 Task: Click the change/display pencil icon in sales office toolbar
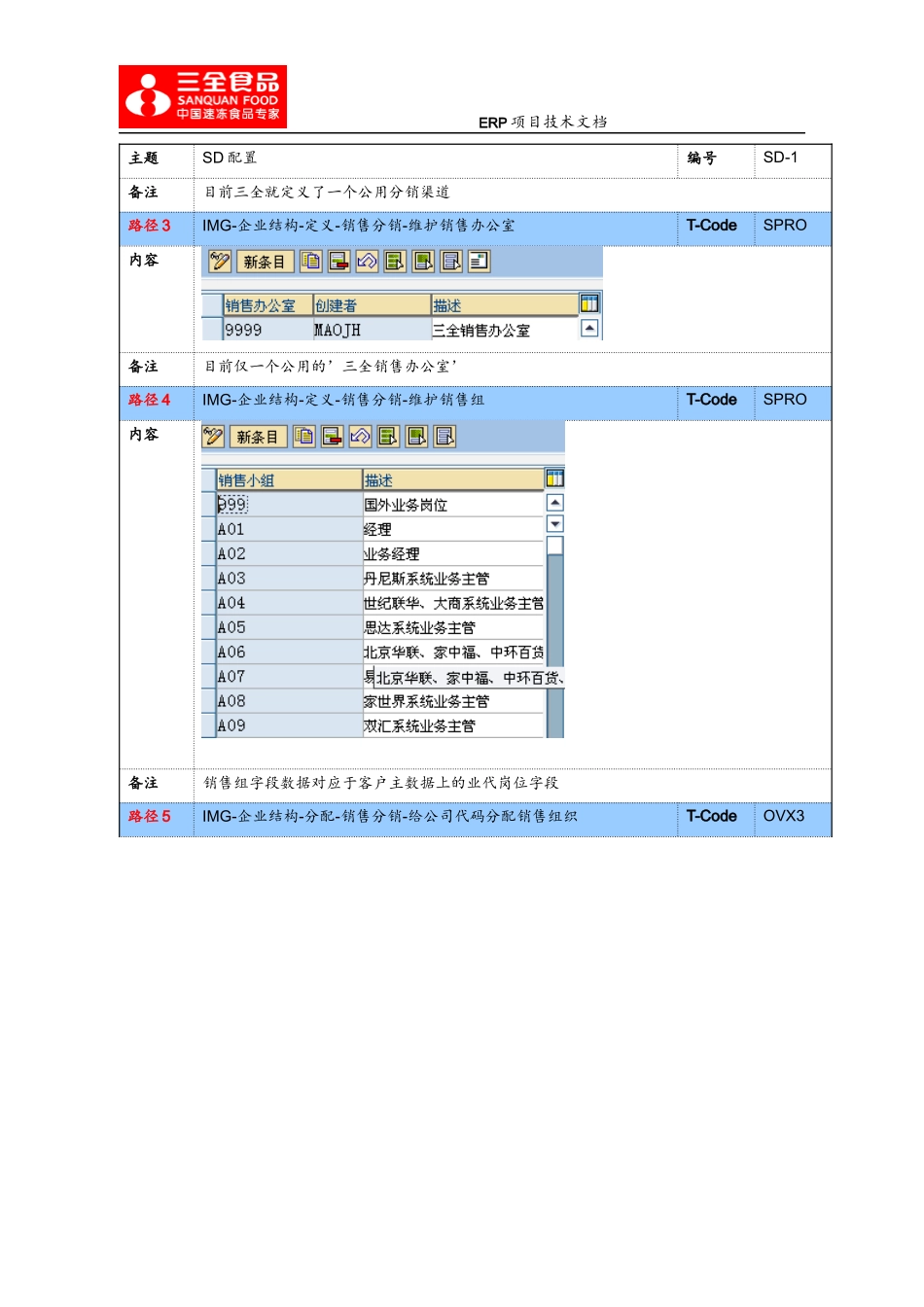tap(220, 262)
